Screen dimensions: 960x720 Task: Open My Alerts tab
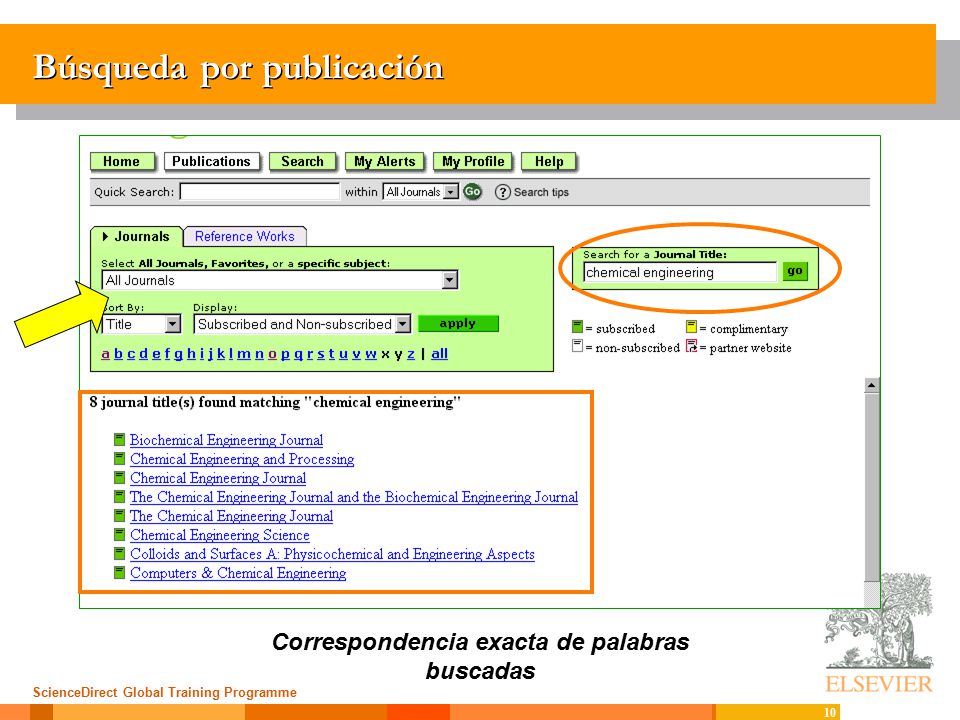(x=384, y=162)
